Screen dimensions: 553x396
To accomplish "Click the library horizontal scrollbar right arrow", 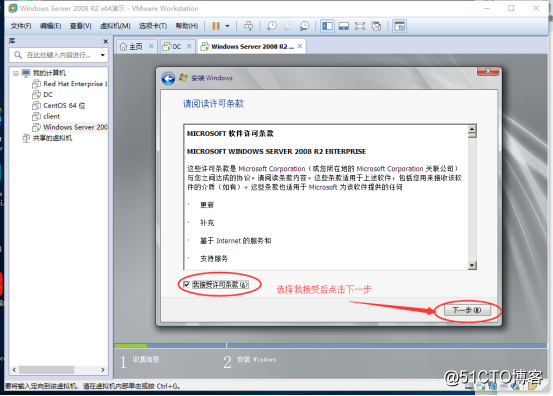I will (x=103, y=370).
